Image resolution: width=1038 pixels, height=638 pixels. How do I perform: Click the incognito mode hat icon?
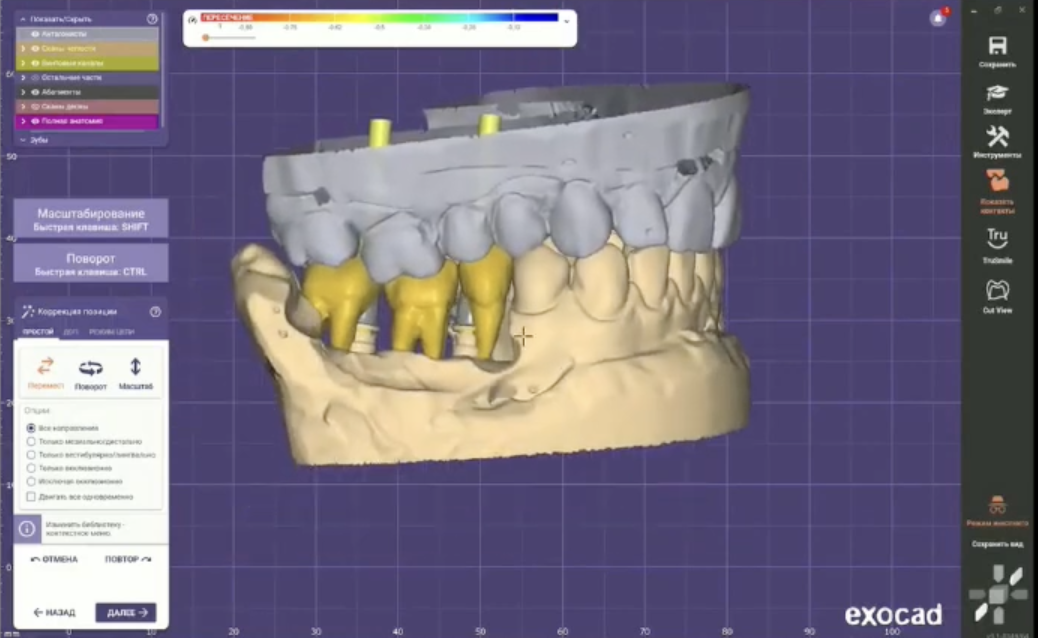coord(997,505)
